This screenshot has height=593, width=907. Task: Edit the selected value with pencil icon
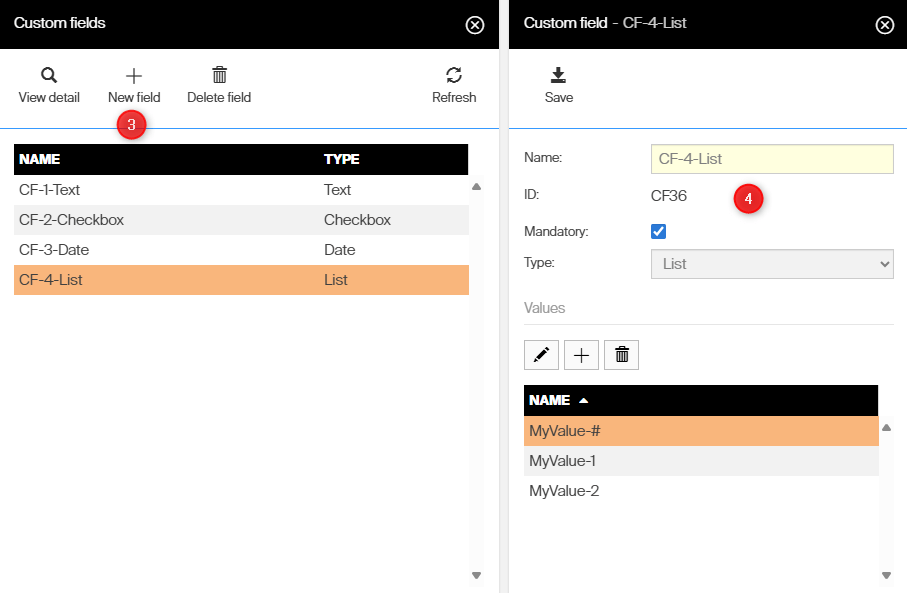click(x=541, y=355)
